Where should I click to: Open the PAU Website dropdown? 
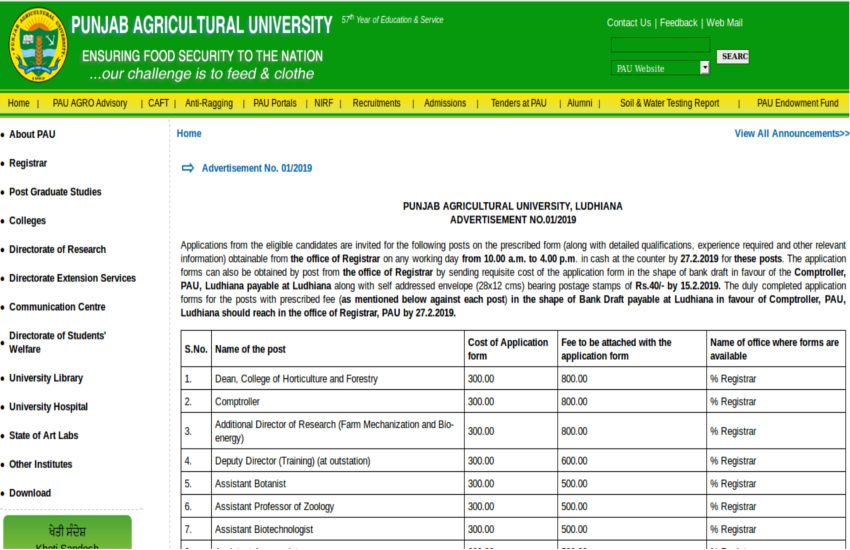point(660,68)
